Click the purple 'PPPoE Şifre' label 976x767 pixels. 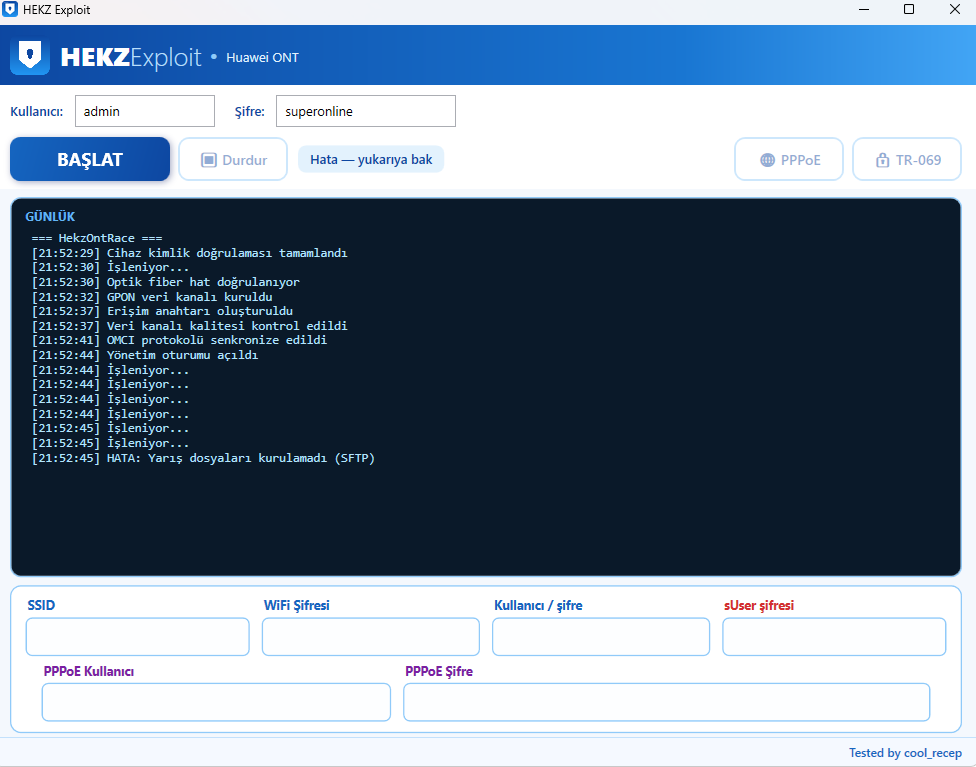coord(439,671)
